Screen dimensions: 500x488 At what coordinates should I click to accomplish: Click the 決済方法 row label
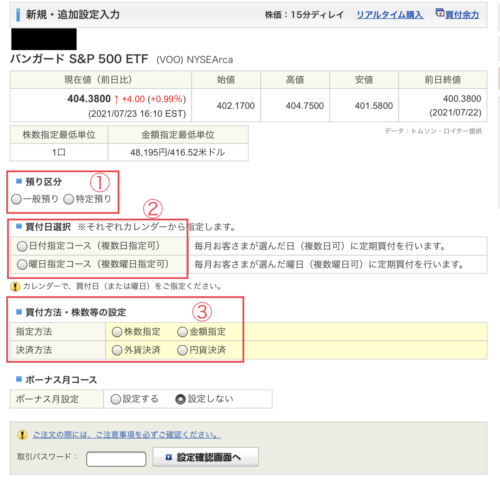[34, 350]
